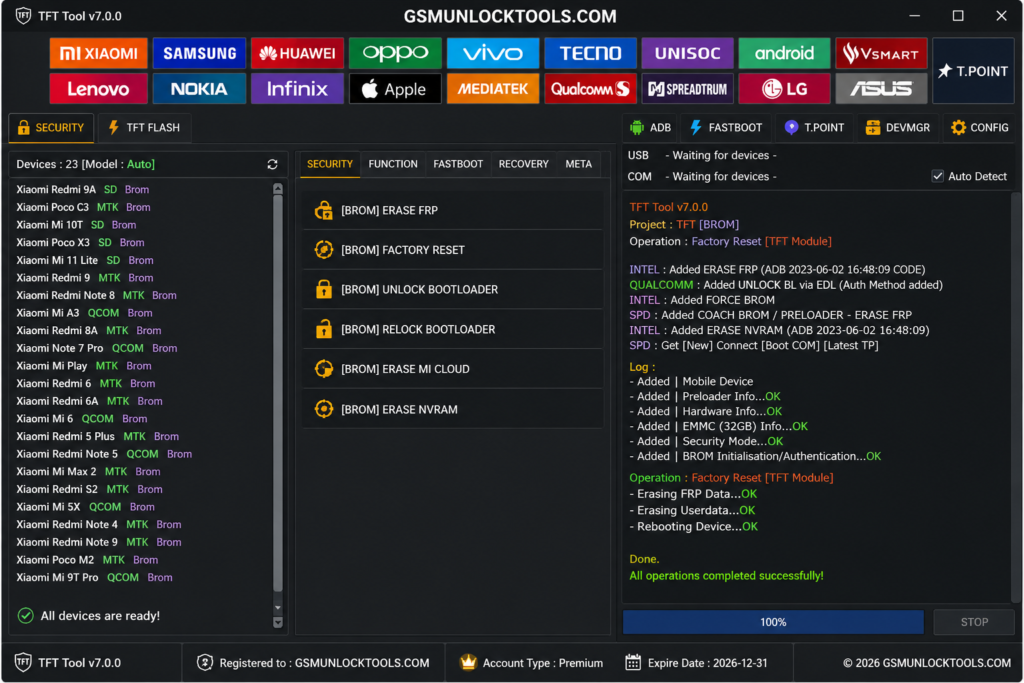The height and width of the screenshot is (683, 1024).
Task: Select the Spreadtrum brand tile
Action: pos(688,89)
